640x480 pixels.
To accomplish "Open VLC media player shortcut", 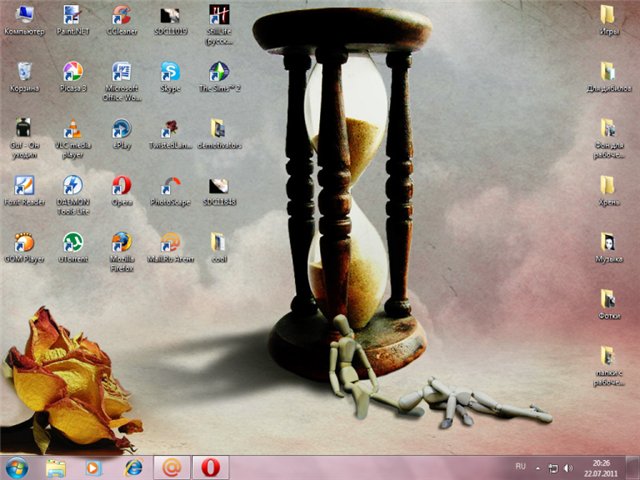I will point(72,130).
